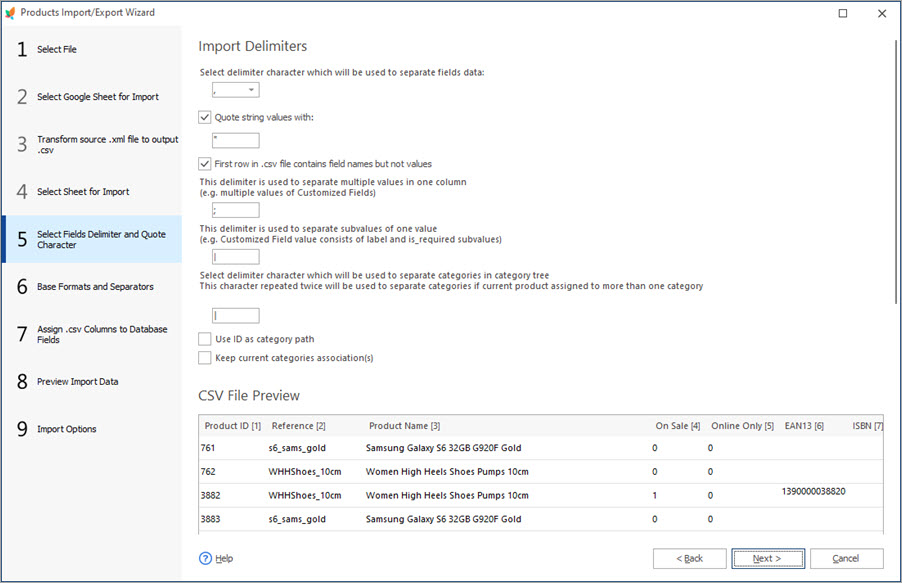Image resolution: width=902 pixels, height=583 pixels.
Task: Go to step 6 Base Formats and Separators
Action: click(x=92, y=287)
